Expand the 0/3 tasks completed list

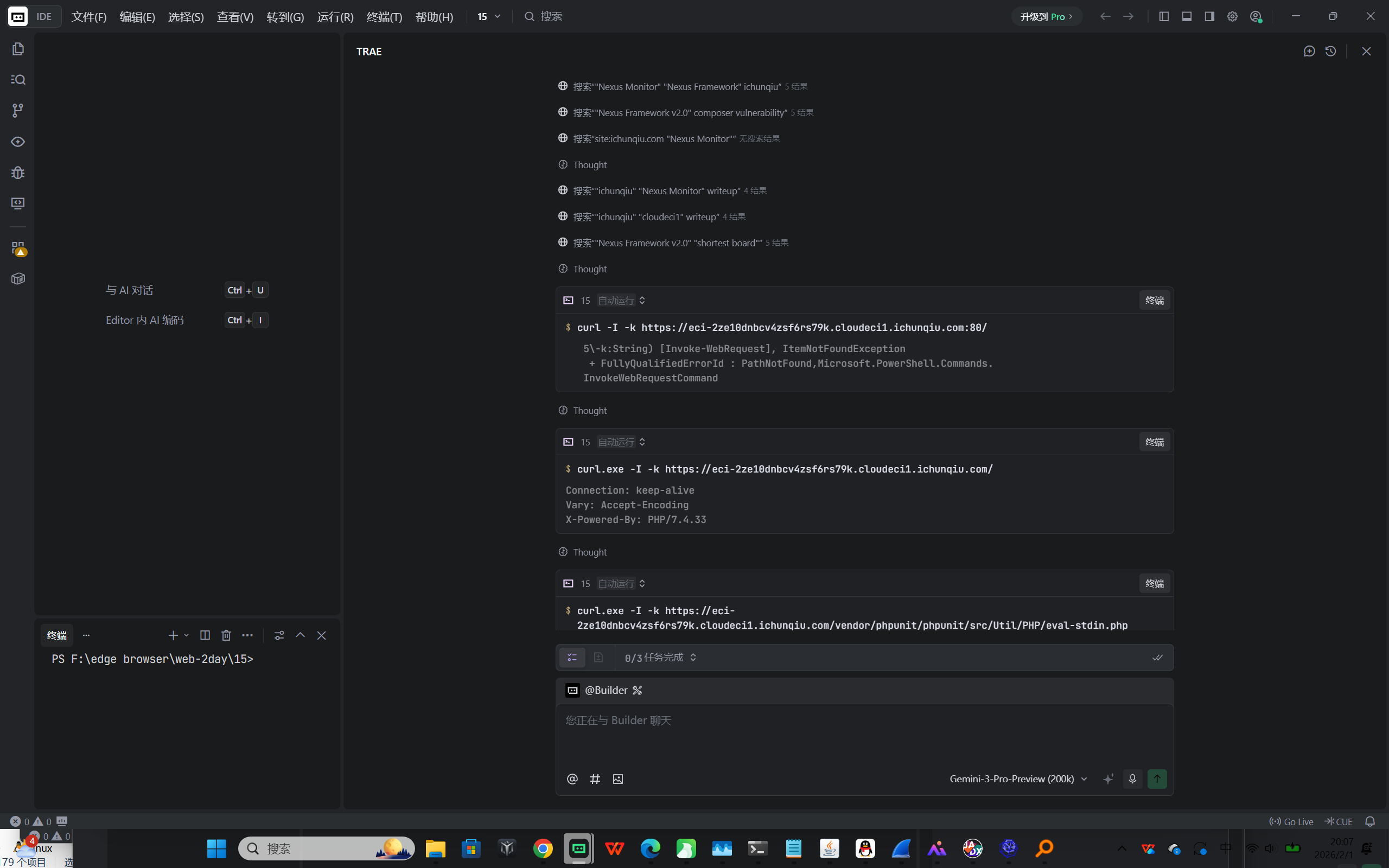(x=660, y=658)
